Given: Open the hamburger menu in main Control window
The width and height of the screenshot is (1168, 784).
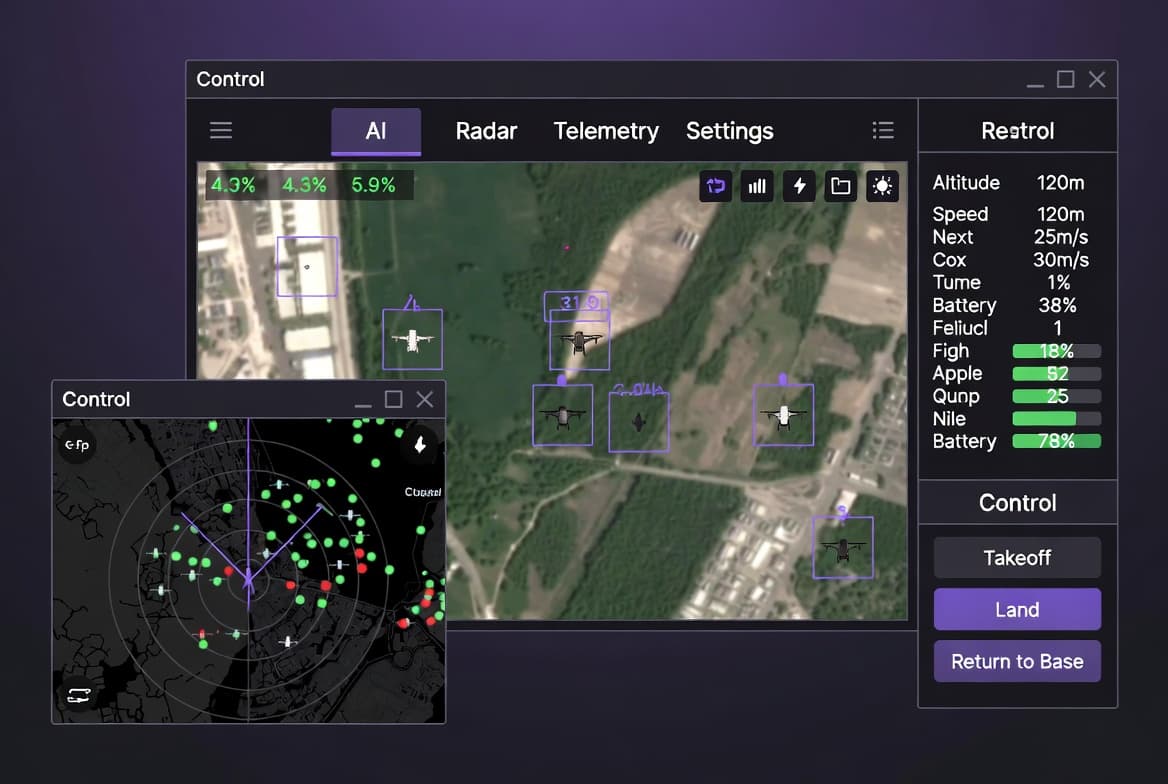Looking at the screenshot, I should 220,130.
